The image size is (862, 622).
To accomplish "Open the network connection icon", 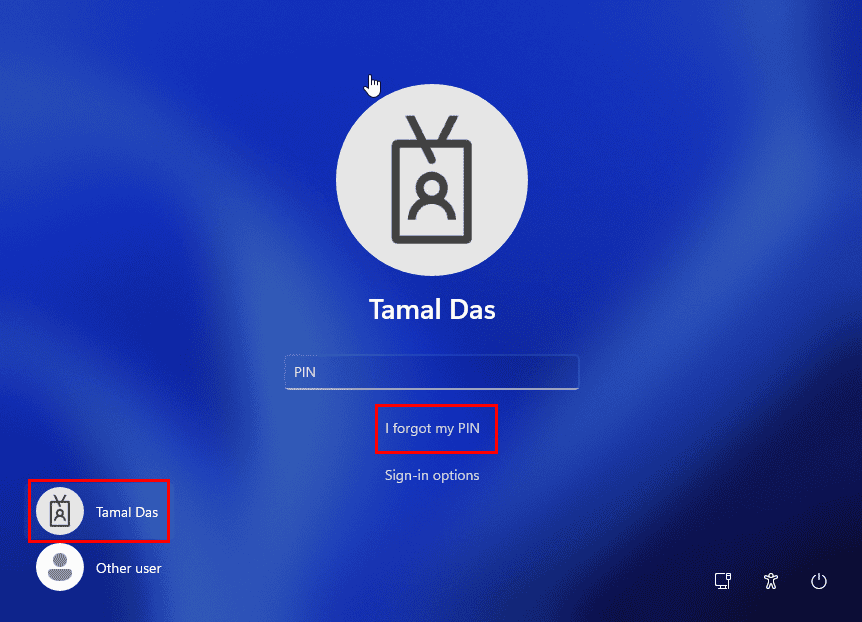I will click(x=723, y=581).
